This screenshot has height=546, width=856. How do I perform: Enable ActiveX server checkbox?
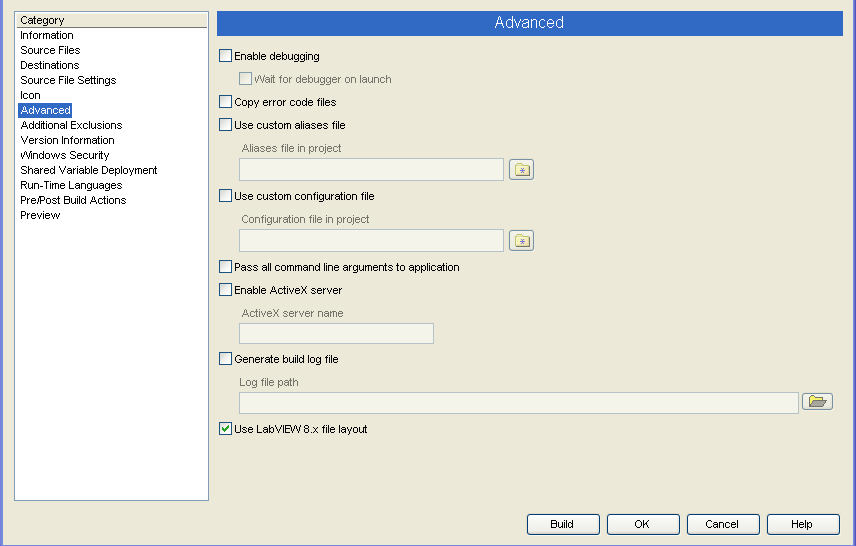225,290
